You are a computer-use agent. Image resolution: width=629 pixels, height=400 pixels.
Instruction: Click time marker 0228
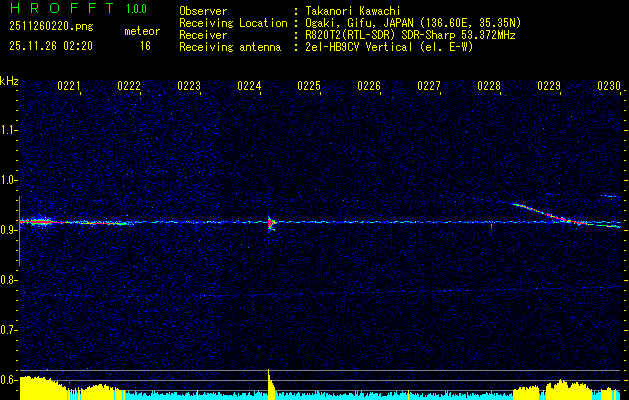pos(489,86)
